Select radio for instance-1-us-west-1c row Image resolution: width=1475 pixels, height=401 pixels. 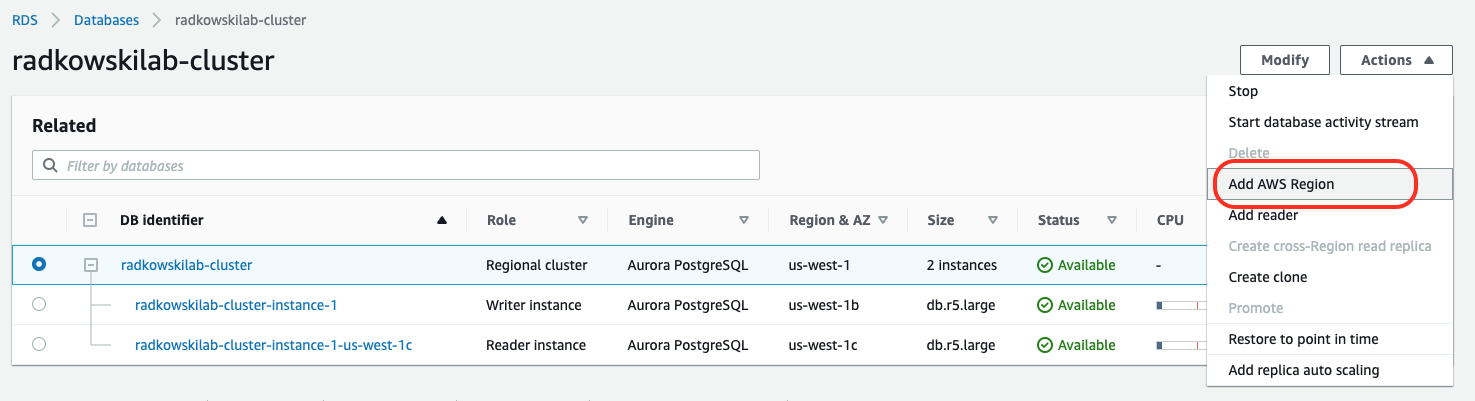click(39, 344)
